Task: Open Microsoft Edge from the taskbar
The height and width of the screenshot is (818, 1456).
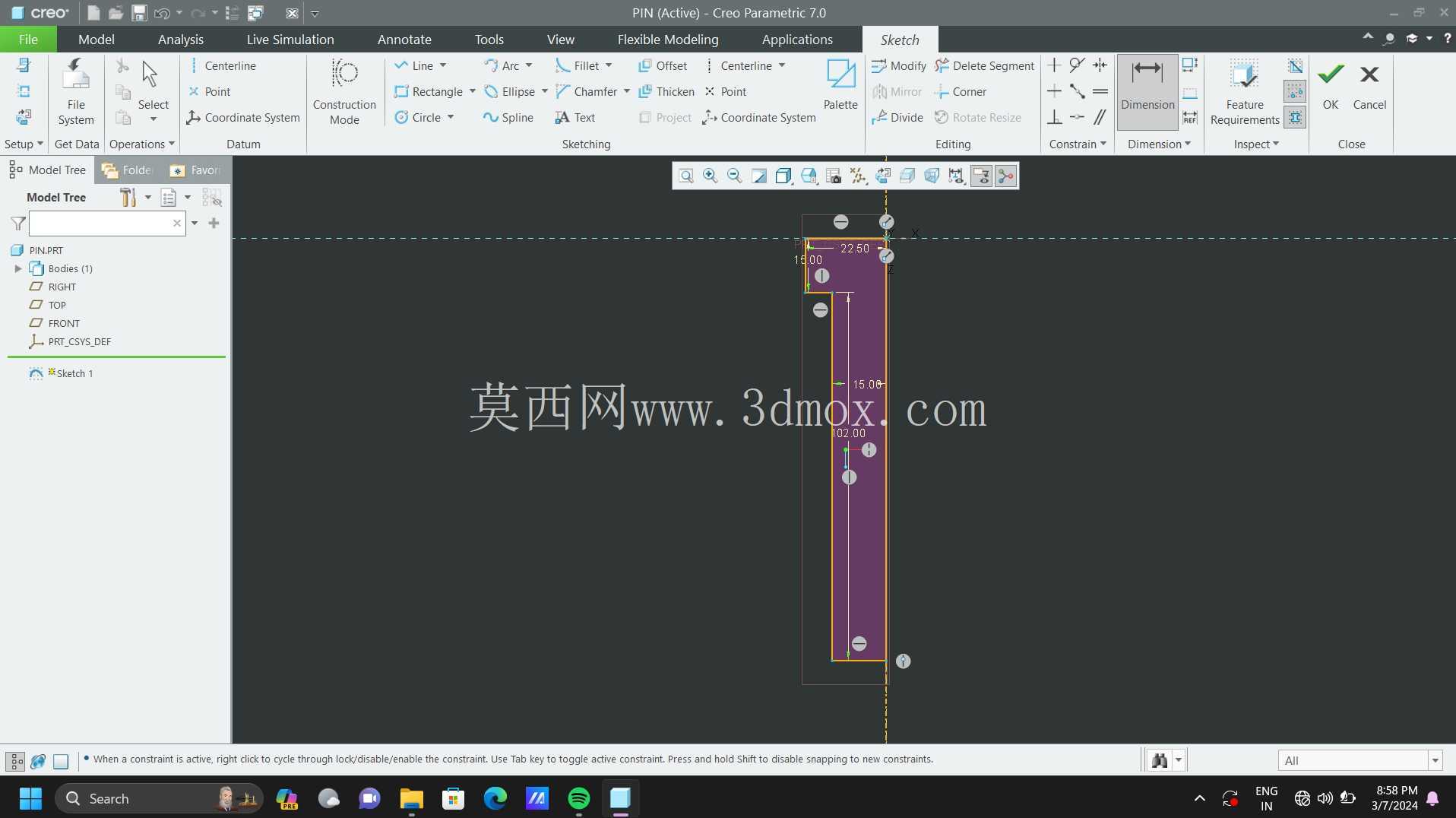Action: point(495,799)
